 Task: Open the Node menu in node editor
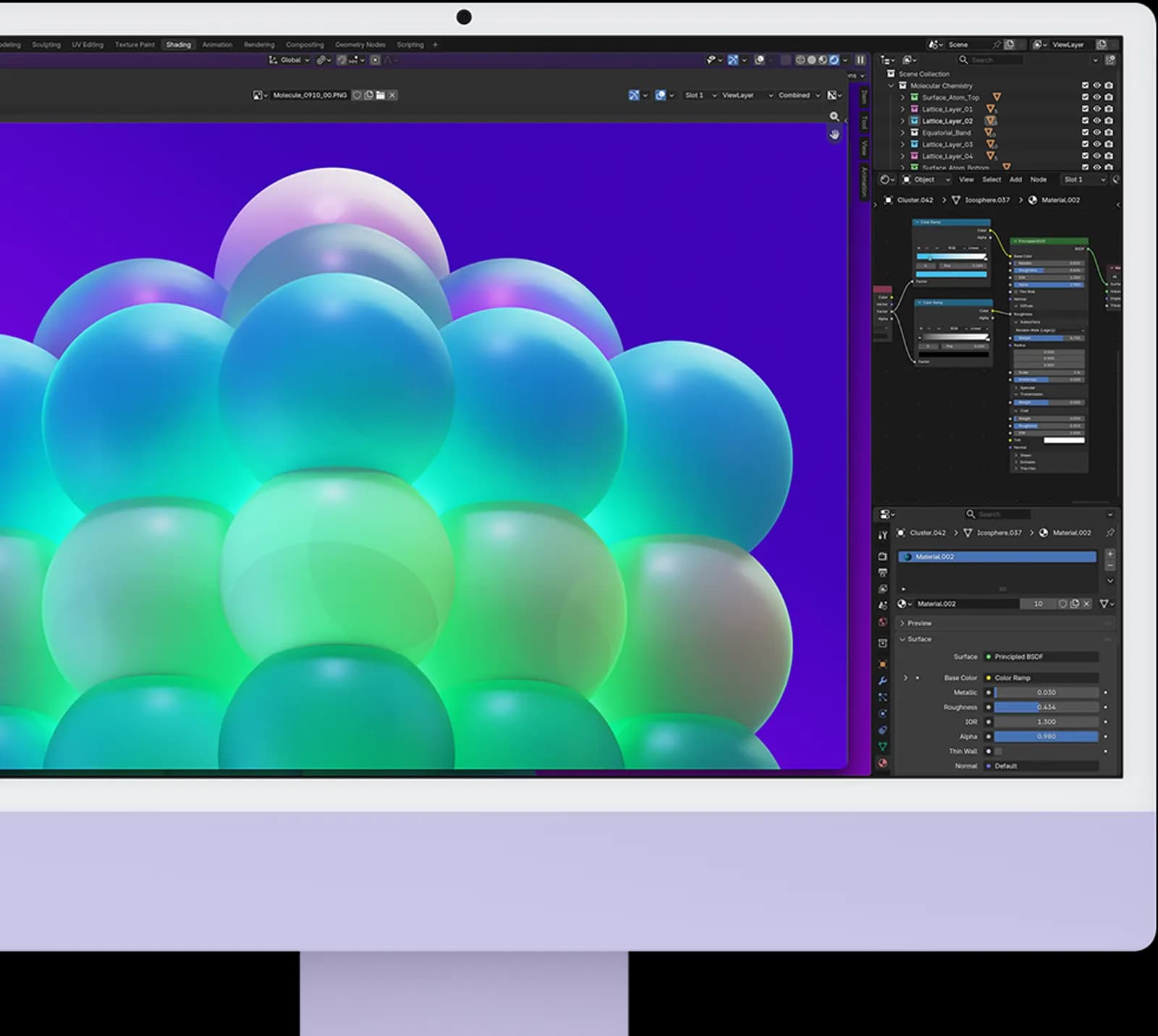coord(1039,180)
